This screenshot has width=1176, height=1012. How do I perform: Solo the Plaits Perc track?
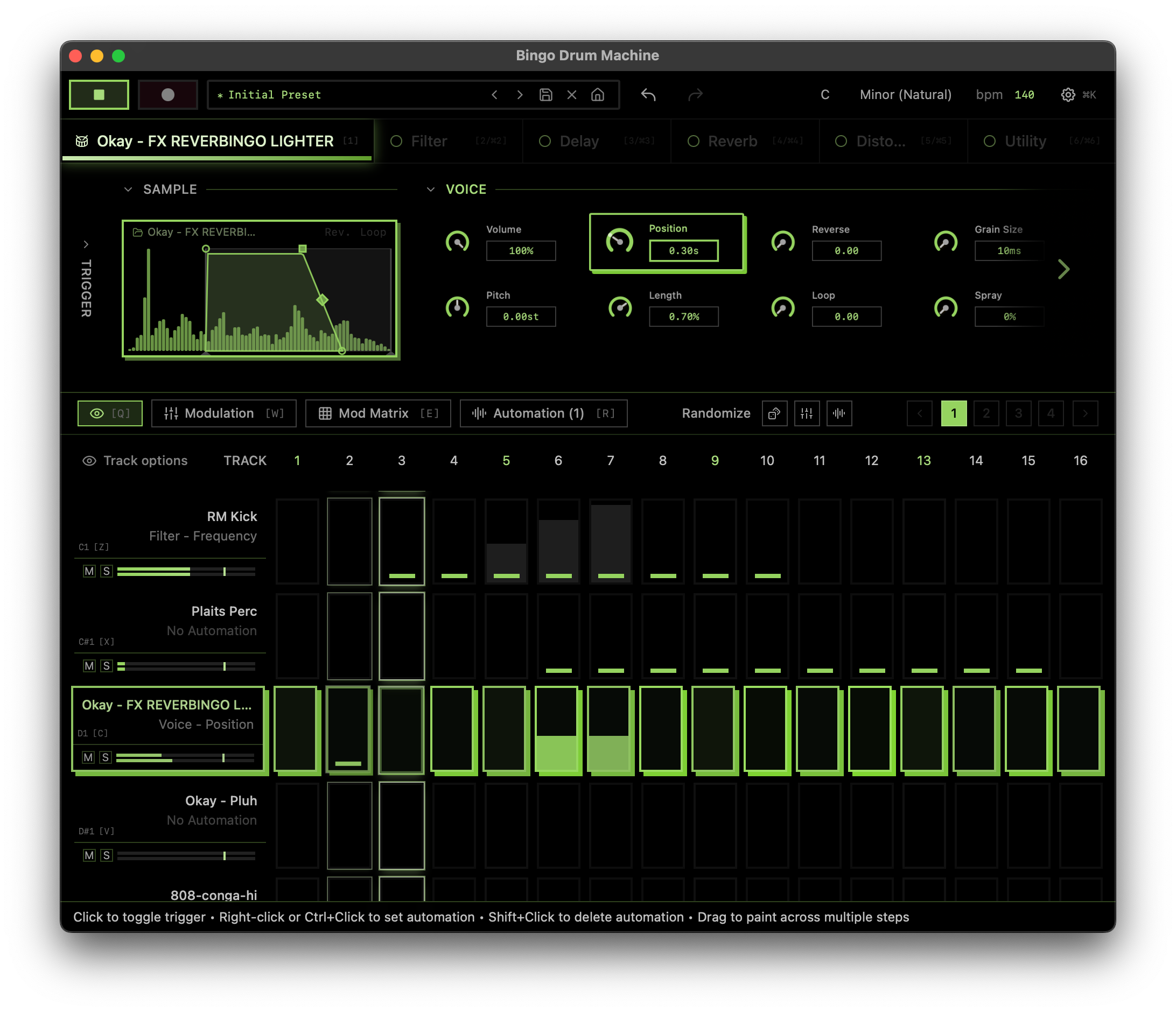point(106,666)
